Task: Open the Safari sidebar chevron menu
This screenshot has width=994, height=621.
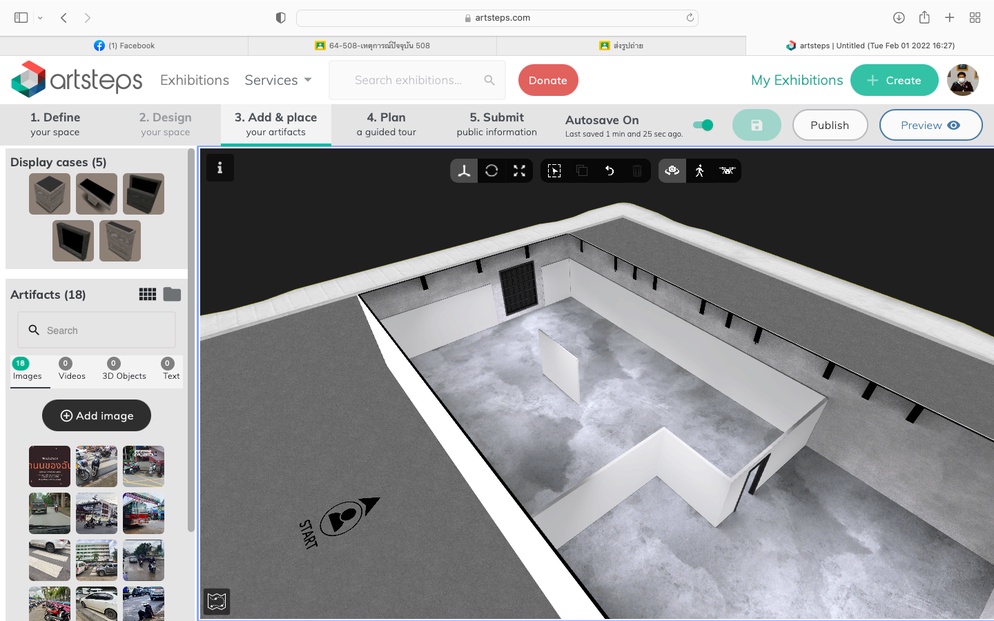Action: point(40,18)
